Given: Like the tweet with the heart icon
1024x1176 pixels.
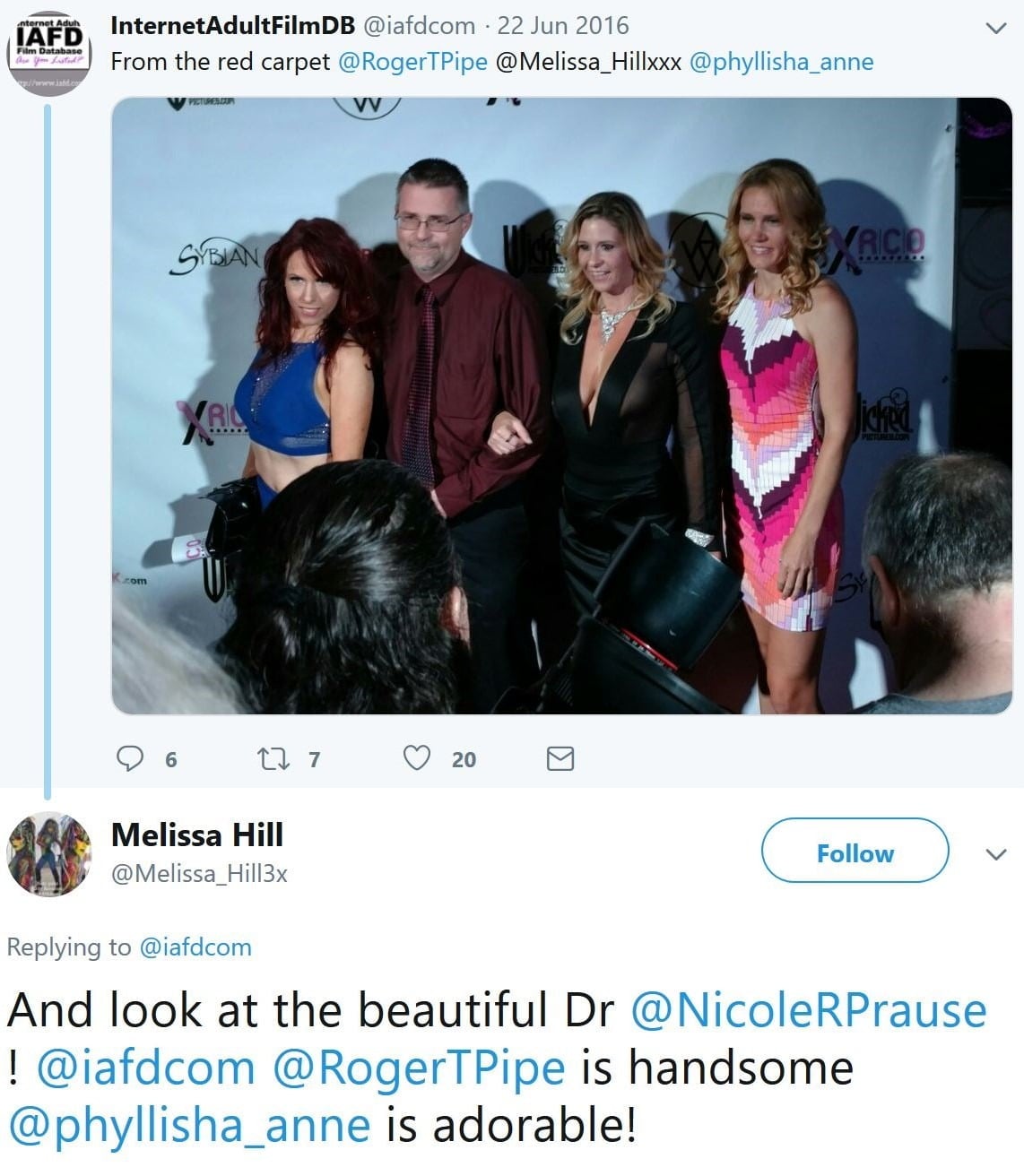Looking at the screenshot, I should [416, 758].
